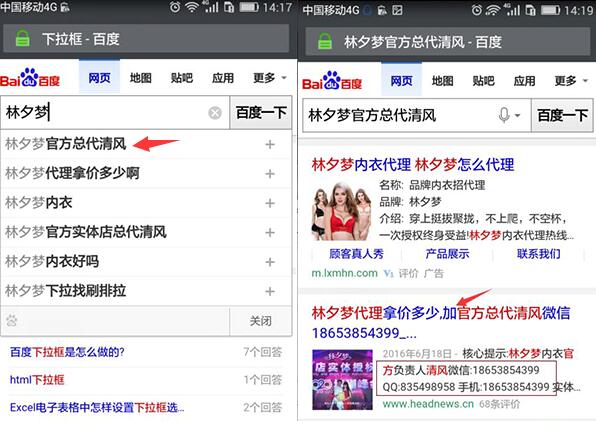The image size is (596, 421).
Task: Tap right address bar 林夕梦官方总代清风 - 百度
Action: click(448, 41)
